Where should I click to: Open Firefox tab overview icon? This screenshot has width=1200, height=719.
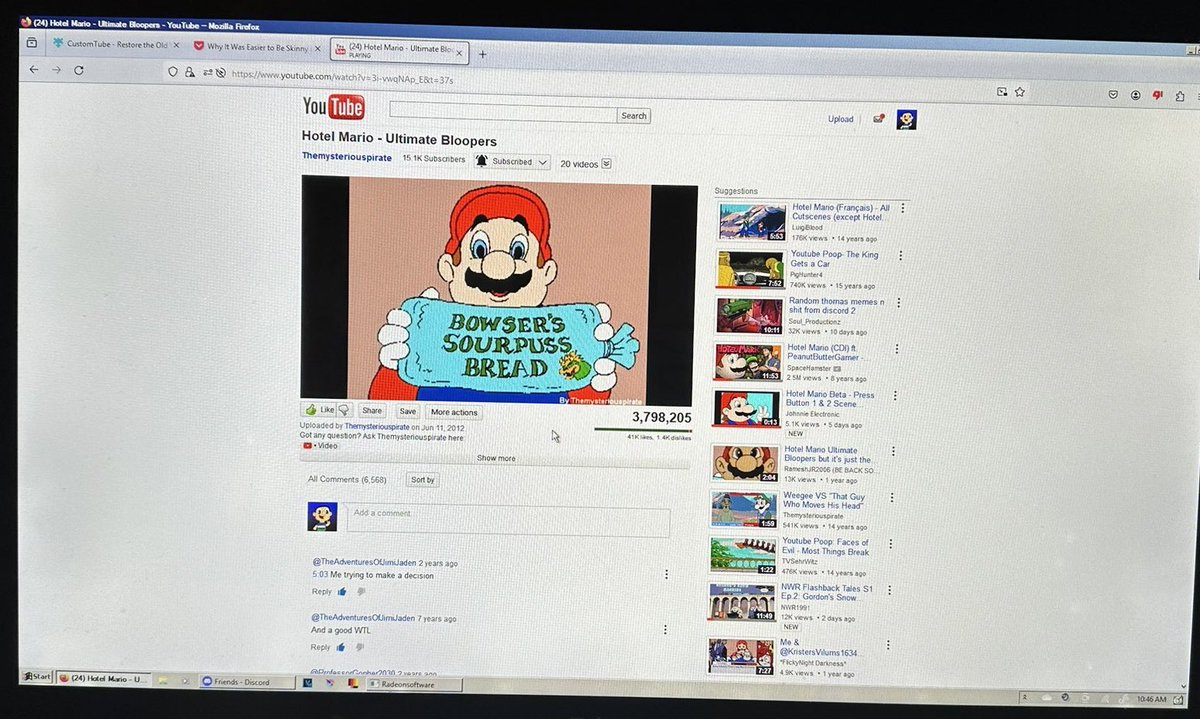[32, 43]
